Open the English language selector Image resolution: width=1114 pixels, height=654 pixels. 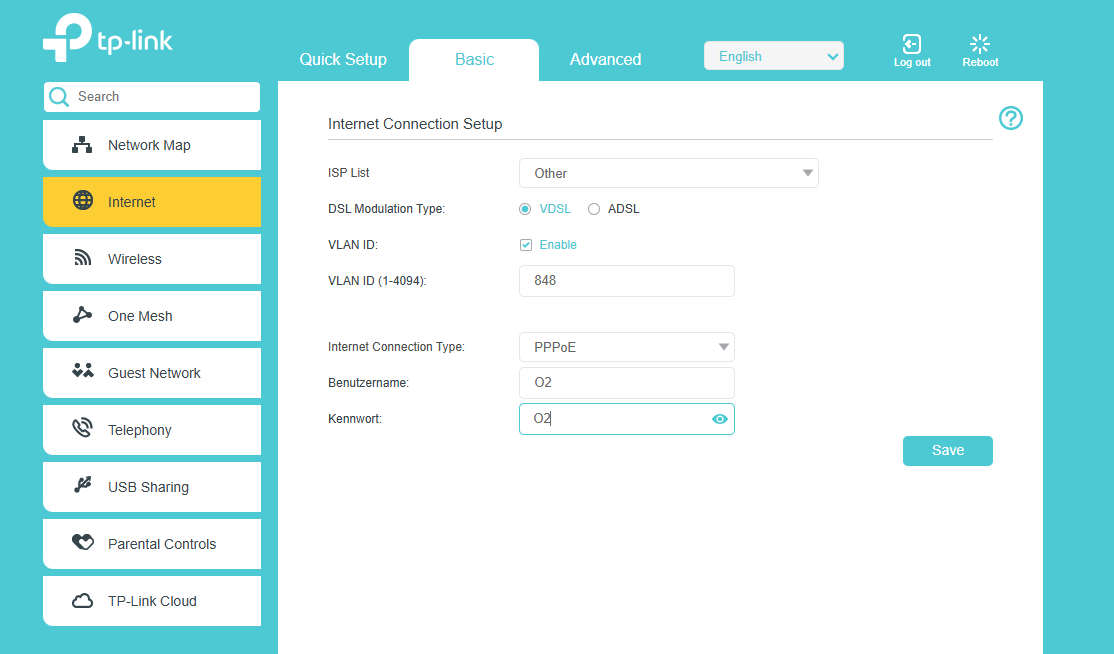pyautogui.click(x=773, y=56)
